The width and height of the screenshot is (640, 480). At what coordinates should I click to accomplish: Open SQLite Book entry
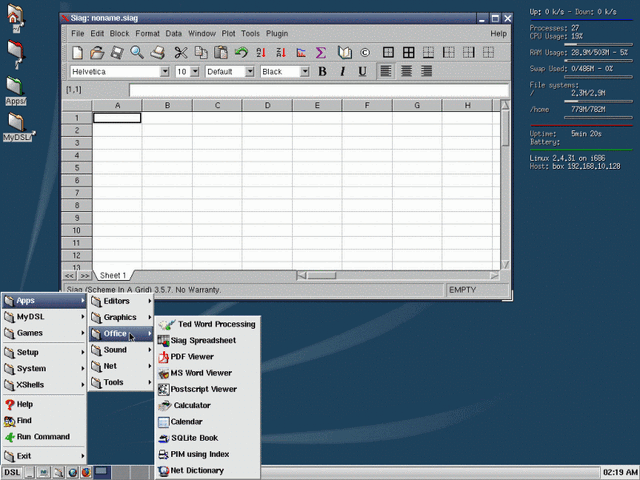207,438
